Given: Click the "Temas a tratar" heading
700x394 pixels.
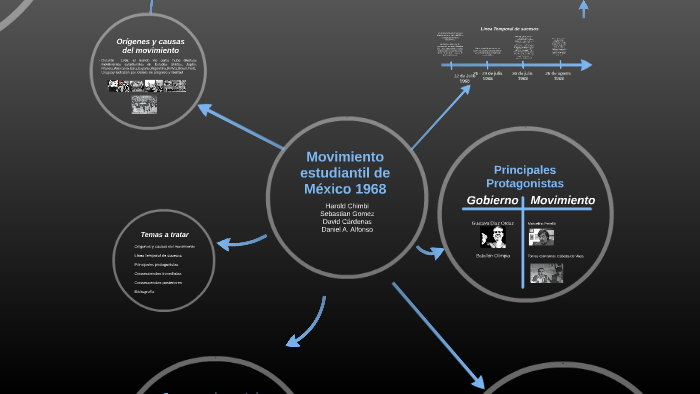Looking at the screenshot, I should tap(164, 235).
